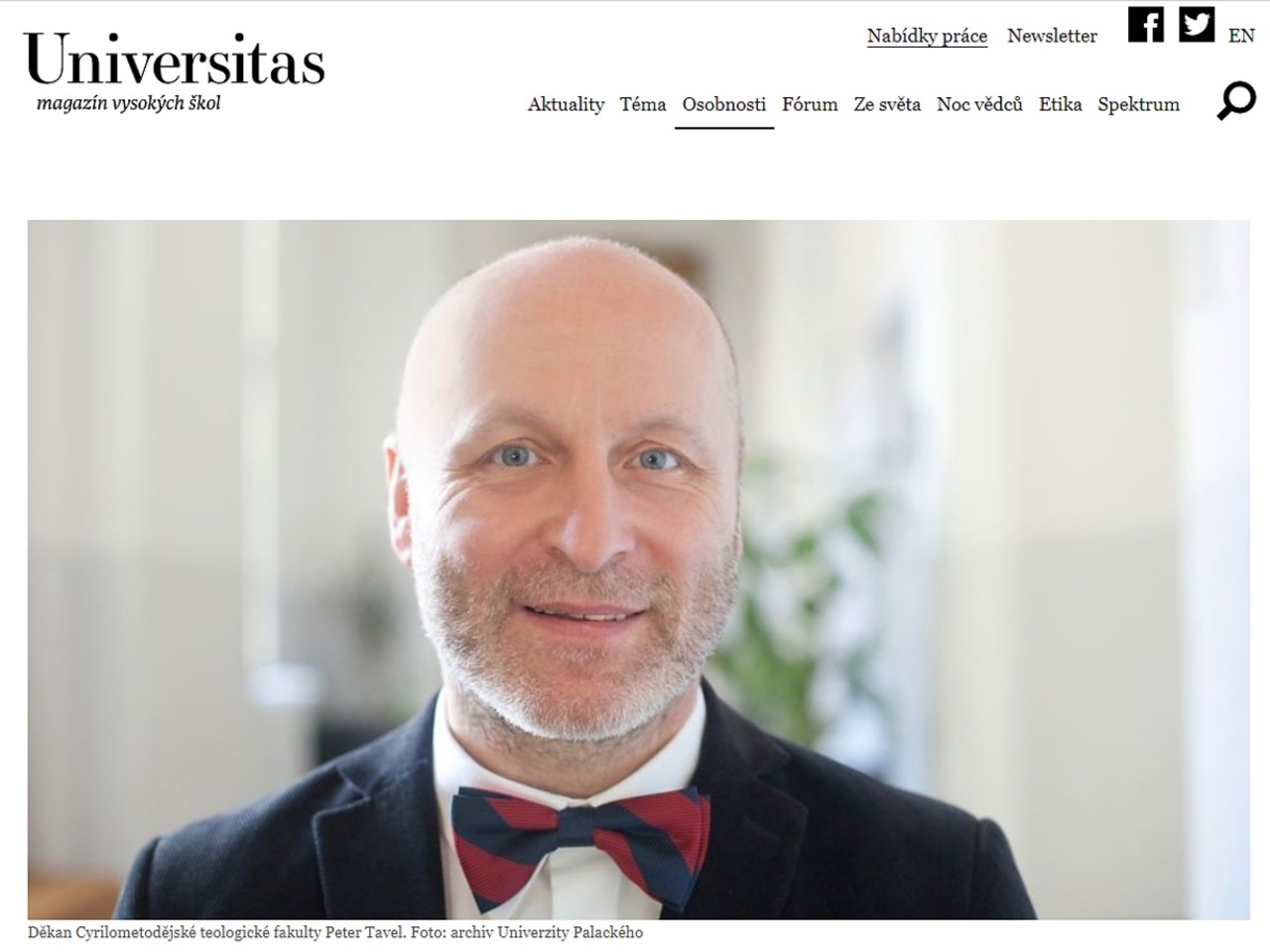Open the Twitter page icon

1197,24
